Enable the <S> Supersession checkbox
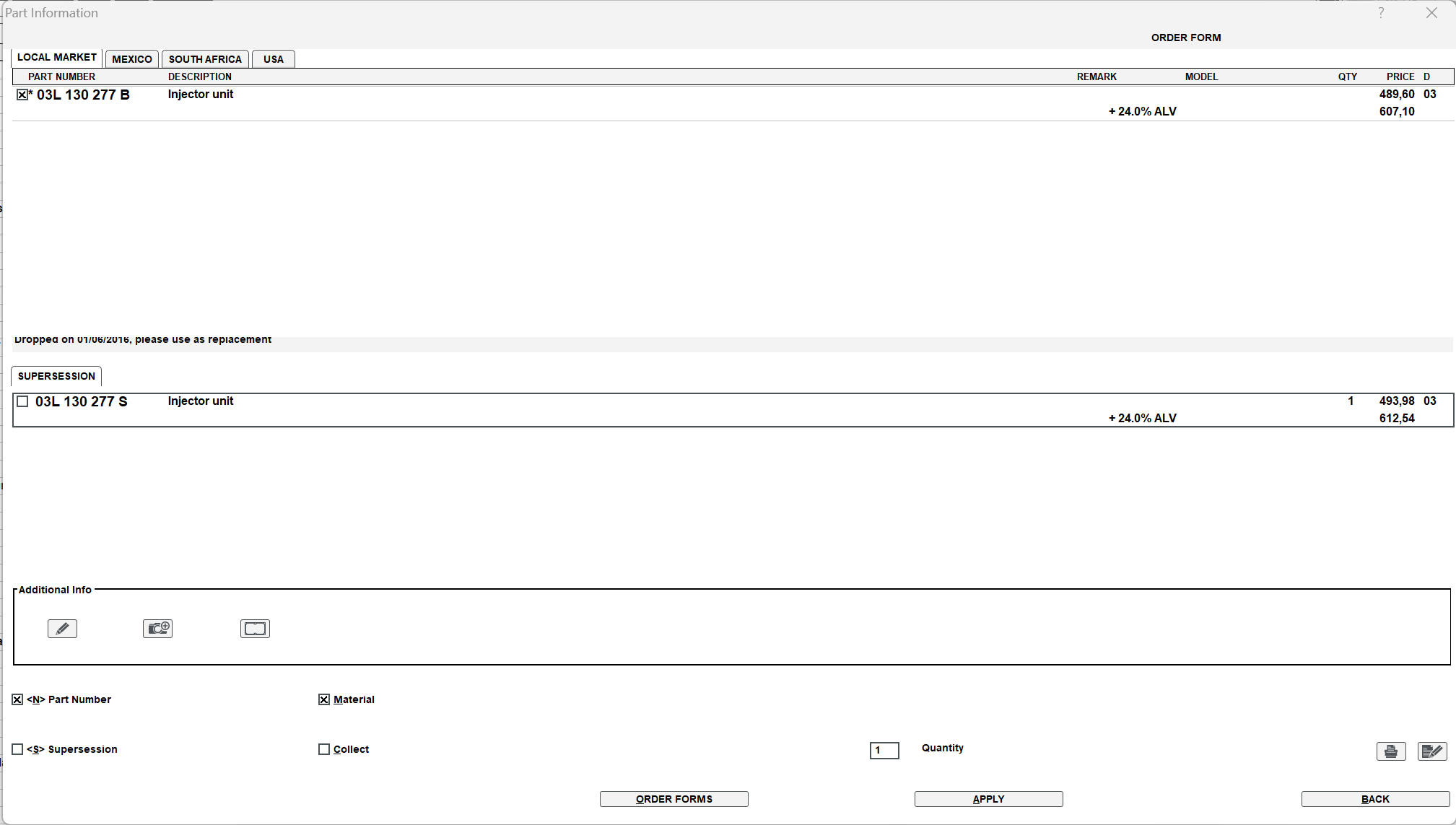Screen dimensions: 1456x825 click(17, 749)
